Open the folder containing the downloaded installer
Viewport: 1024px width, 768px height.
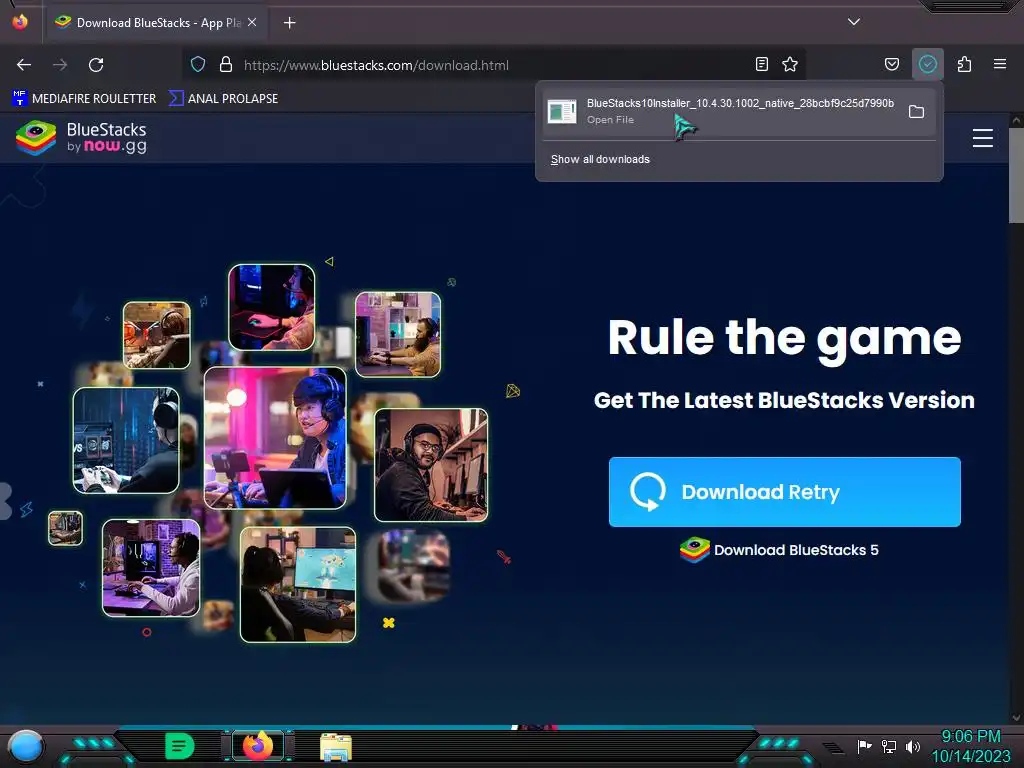click(916, 112)
